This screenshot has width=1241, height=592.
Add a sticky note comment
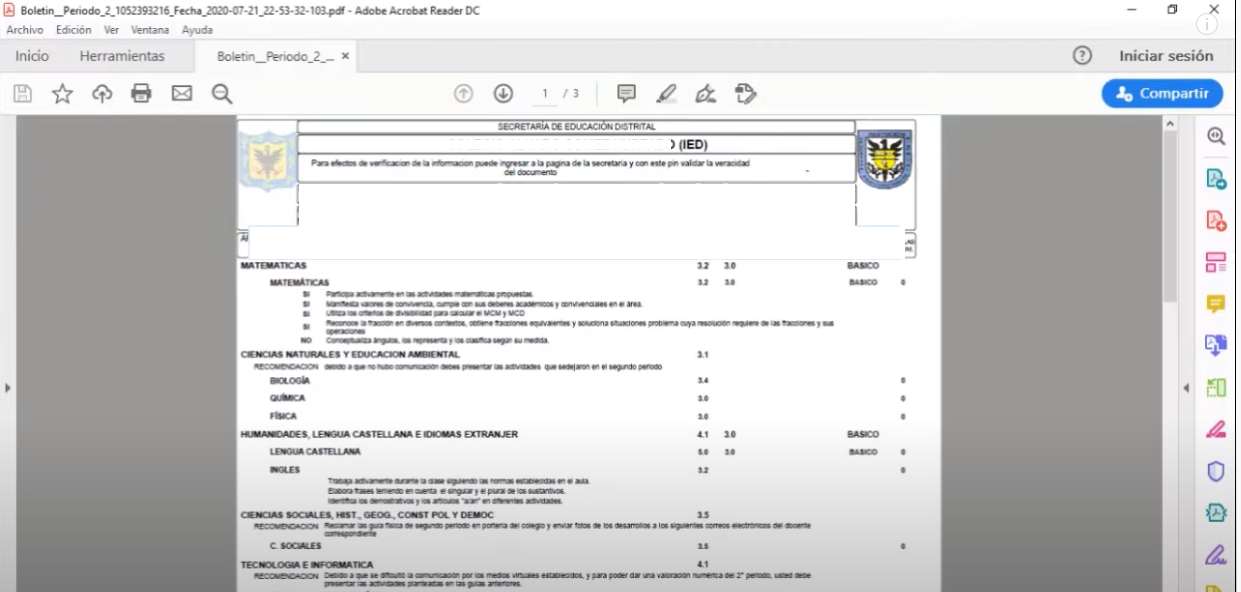coord(626,94)
